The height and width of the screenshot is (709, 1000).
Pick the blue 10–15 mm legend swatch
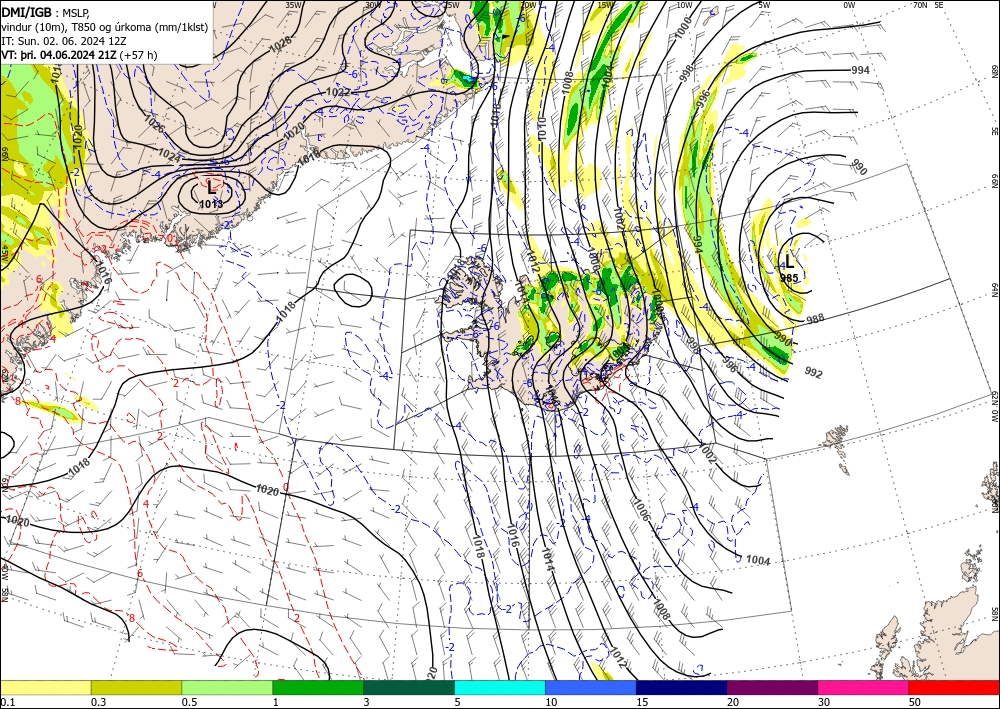click(591, 687)
